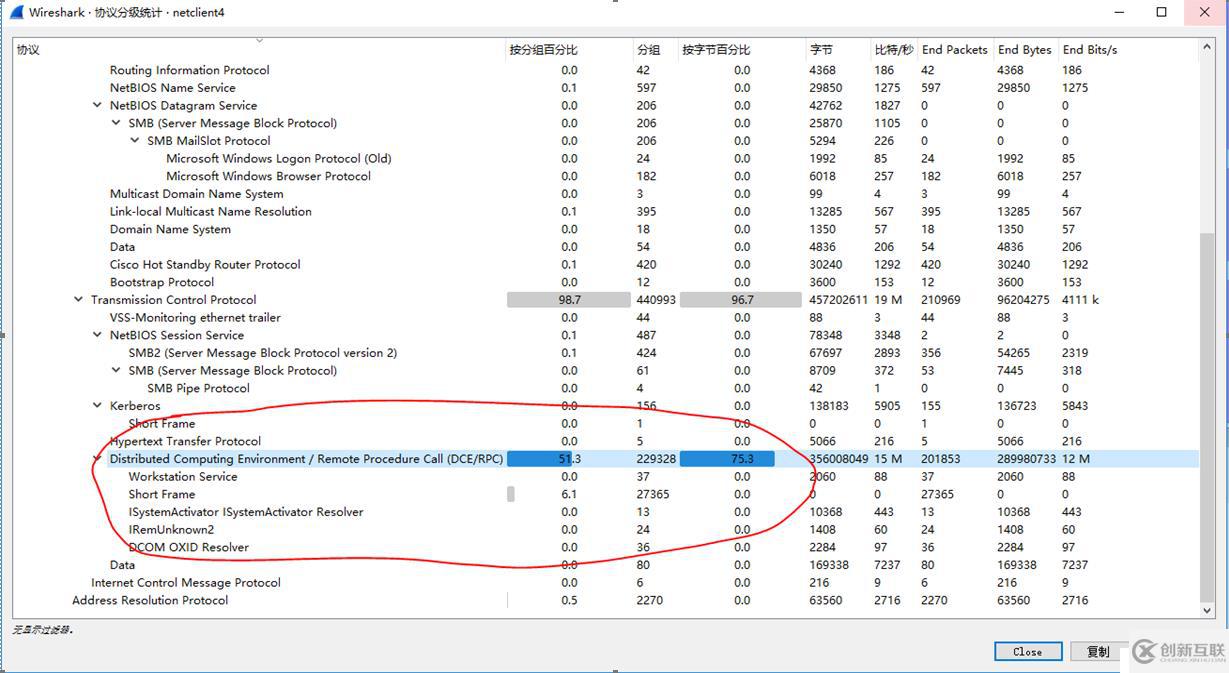Collapse the NetBIOS Datagram Service tree node
Viewport: 1229px width, 673px height.
tap(97, 105)
